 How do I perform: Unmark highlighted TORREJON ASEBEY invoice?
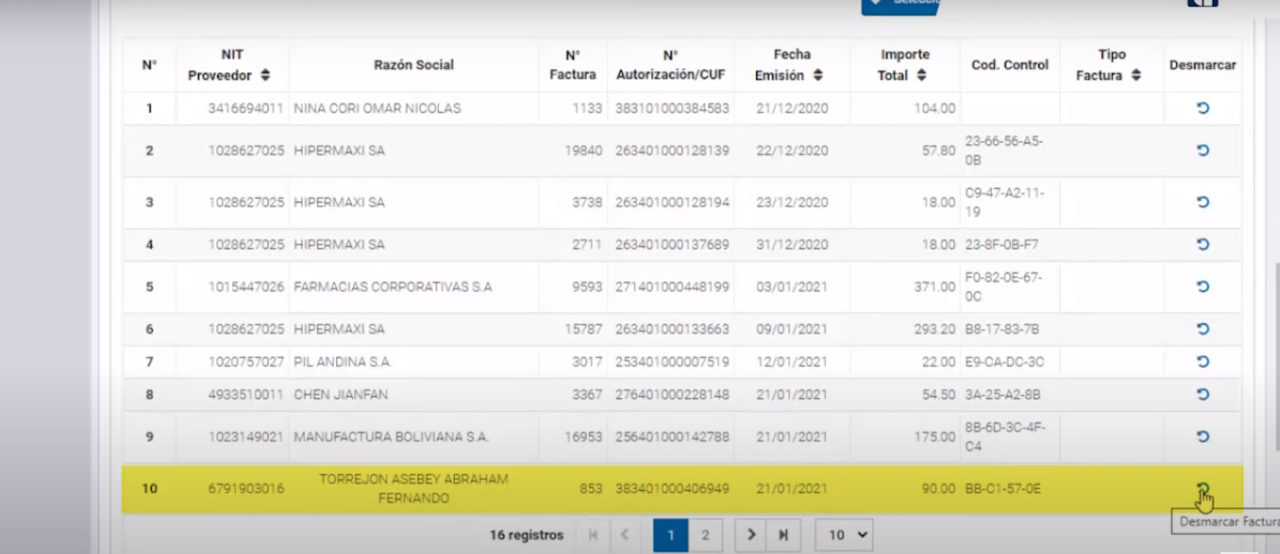(x=1203, y=489)
